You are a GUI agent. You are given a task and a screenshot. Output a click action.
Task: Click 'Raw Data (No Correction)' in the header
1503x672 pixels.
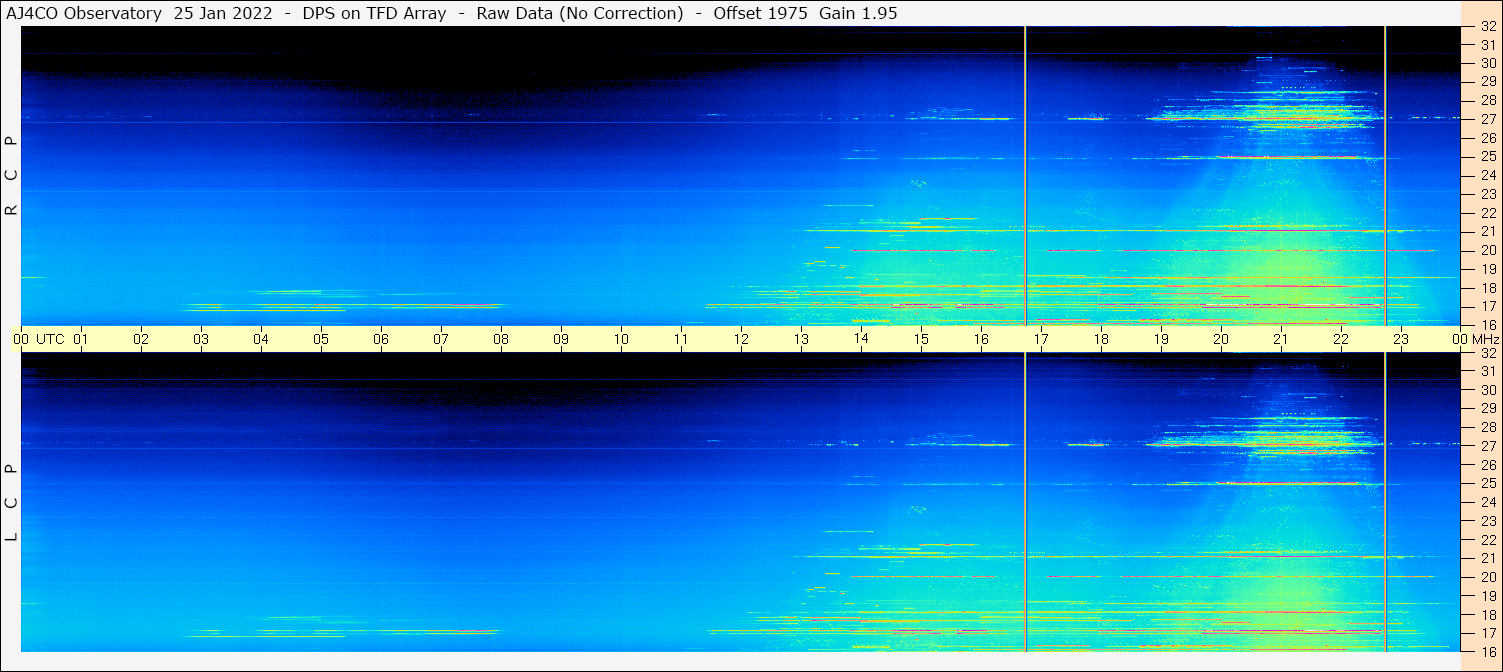pyautogui.click(x=580, y=13)
